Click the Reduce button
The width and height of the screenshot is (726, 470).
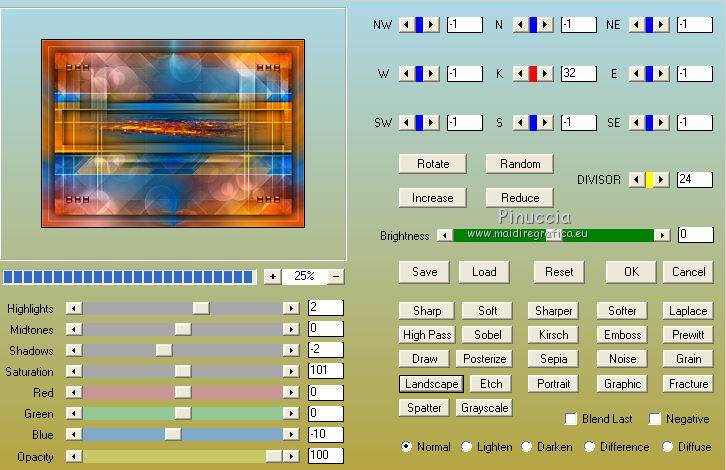click(519, 198)
